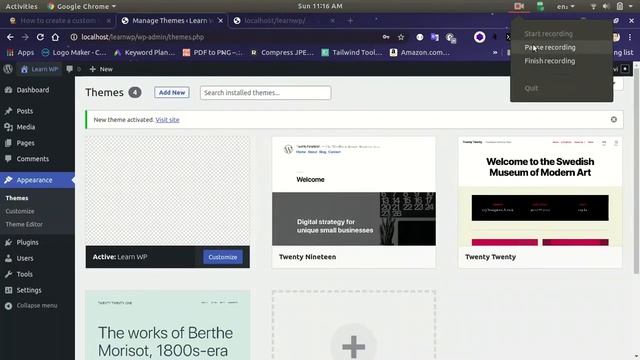640x360 pixels.
Task: Click the screen recorder tray icon
Action: [519, 6]
